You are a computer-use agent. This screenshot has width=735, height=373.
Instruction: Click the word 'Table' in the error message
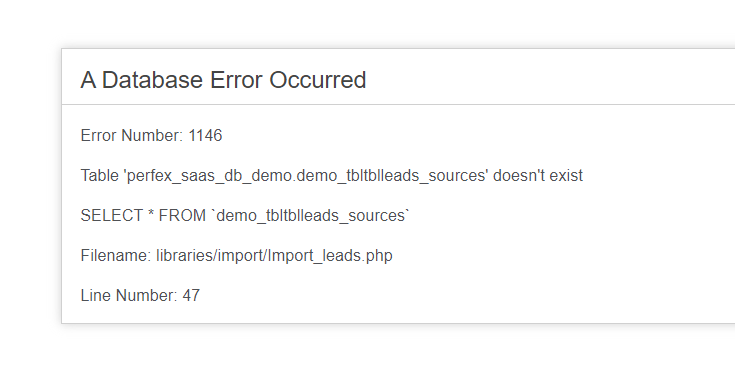coord(100,175)
